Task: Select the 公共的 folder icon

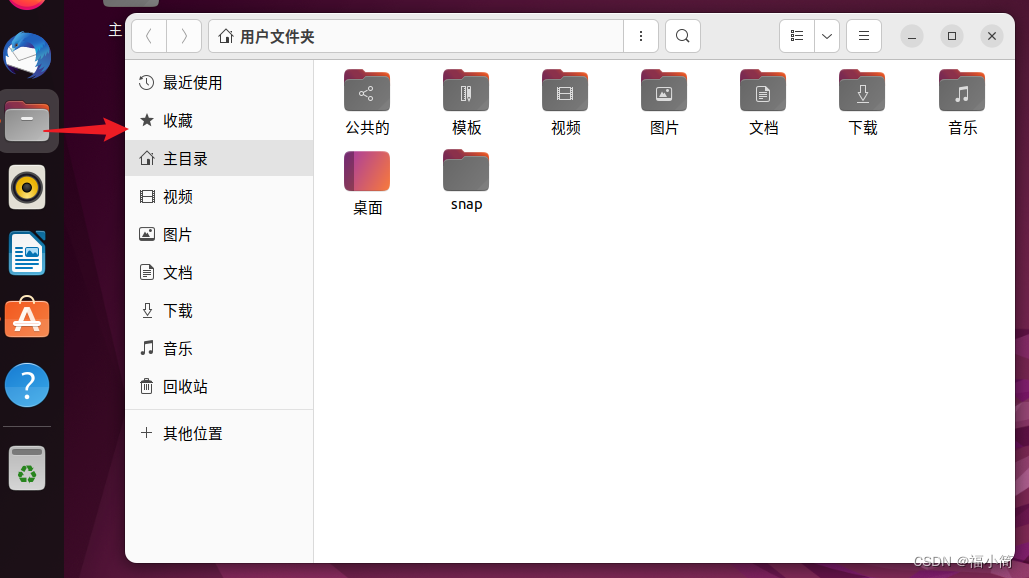Action: point(367,91)
